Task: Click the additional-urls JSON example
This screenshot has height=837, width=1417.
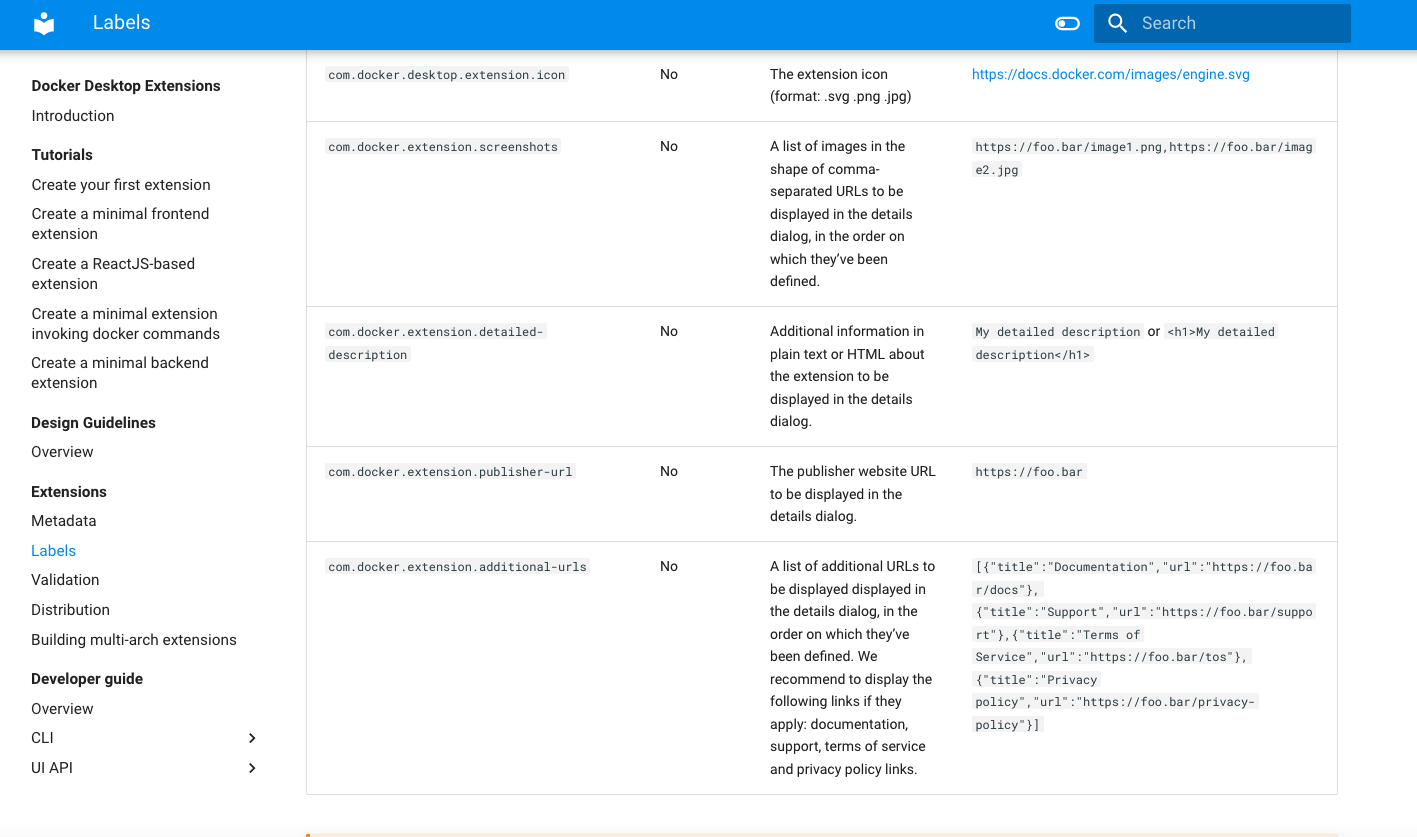Action: [x=1143, y=646]
